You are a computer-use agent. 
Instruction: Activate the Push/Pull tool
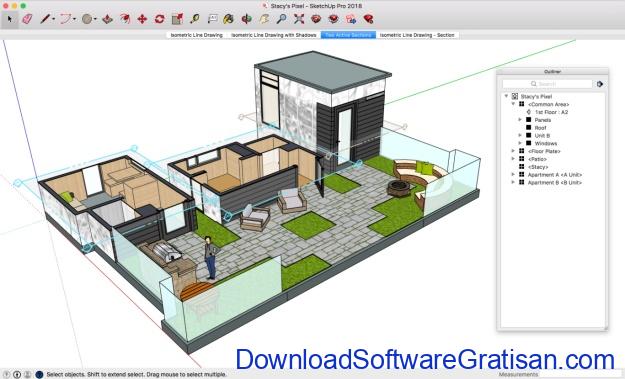click(107, 19)
